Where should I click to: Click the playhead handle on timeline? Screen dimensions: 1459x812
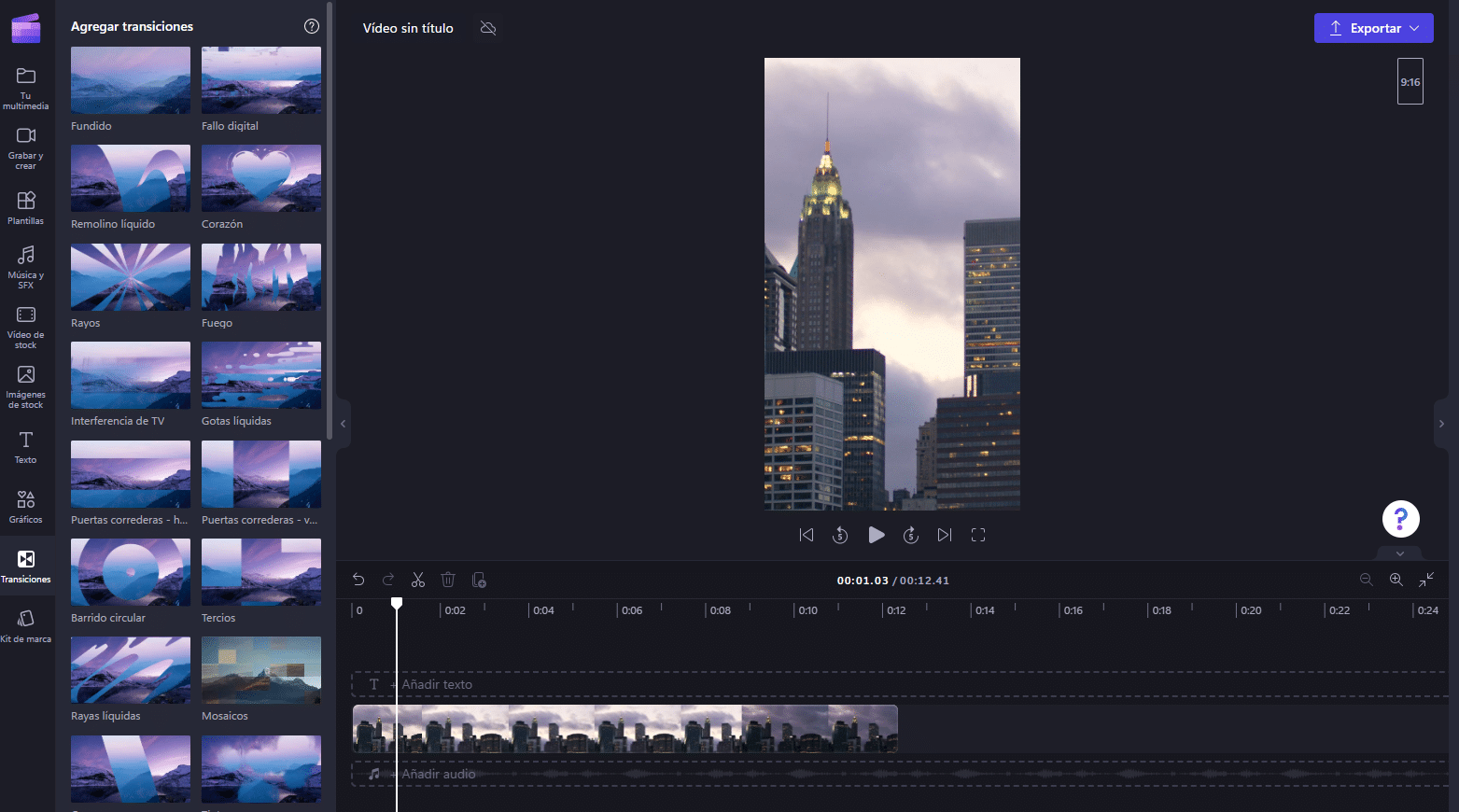(397, 604)
